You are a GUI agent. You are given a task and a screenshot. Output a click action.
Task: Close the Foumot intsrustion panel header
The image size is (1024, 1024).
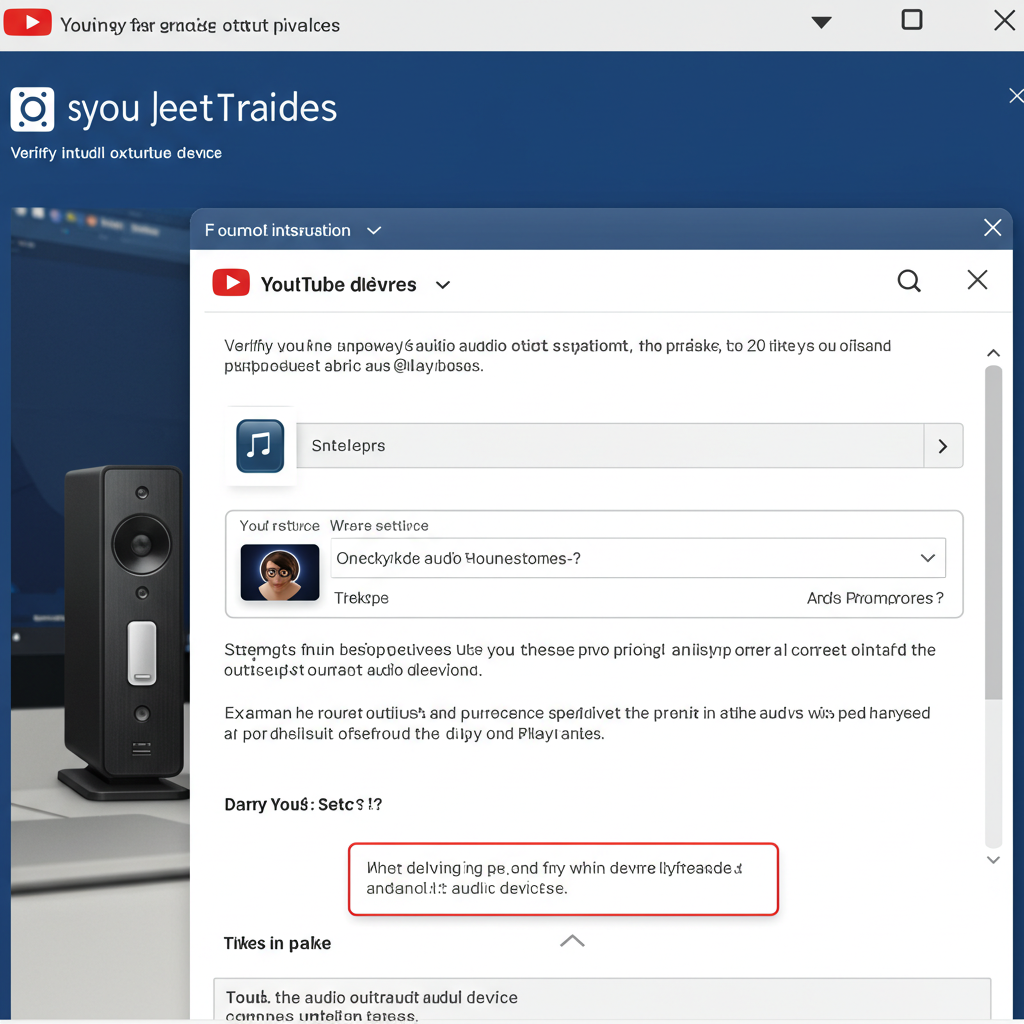(992, 228)
